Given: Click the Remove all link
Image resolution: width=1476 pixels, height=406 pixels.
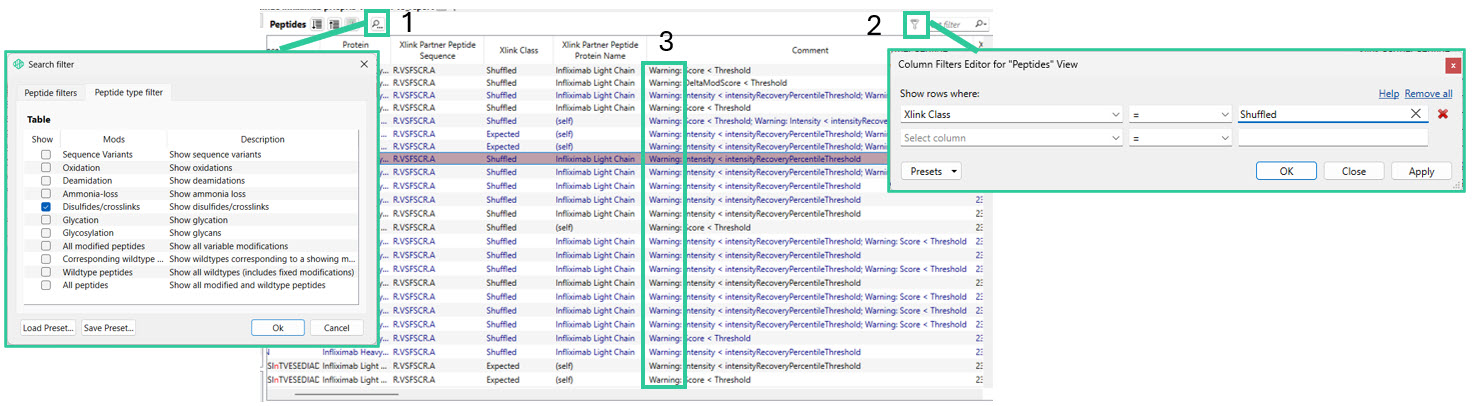Looking at the screenshot, I should point(1428,94).
